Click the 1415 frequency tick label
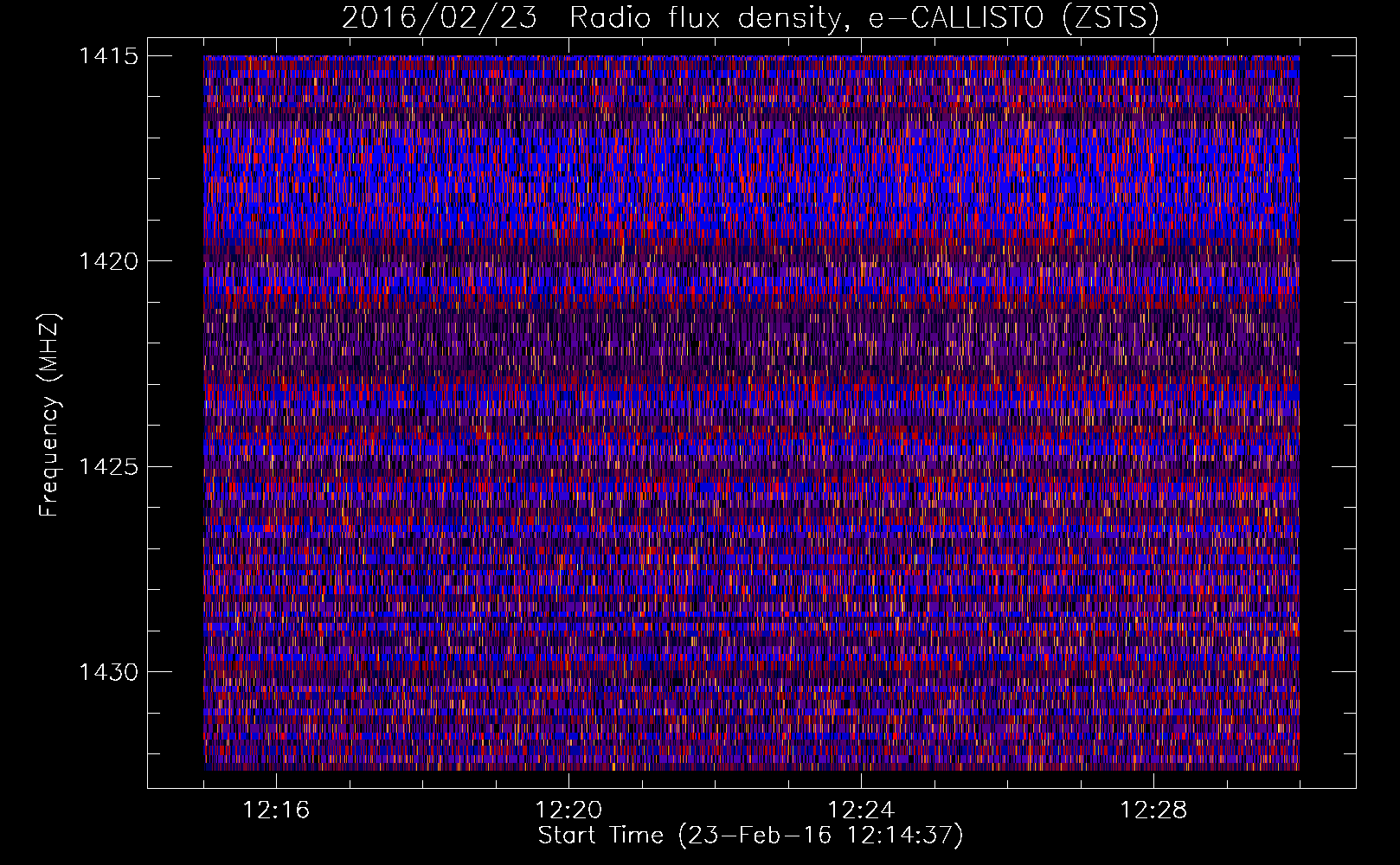This screenshot has width=1400, height=865. [108, 56]
